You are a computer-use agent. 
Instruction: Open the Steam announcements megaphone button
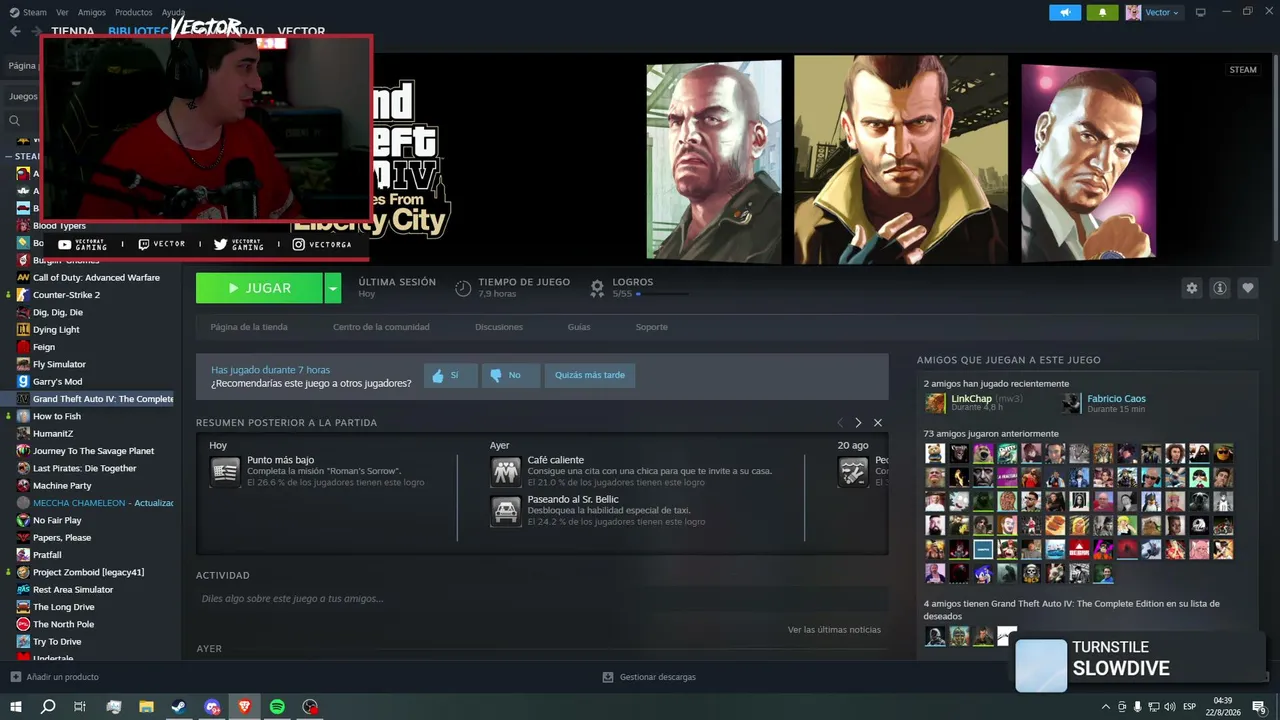(1065, 12)
